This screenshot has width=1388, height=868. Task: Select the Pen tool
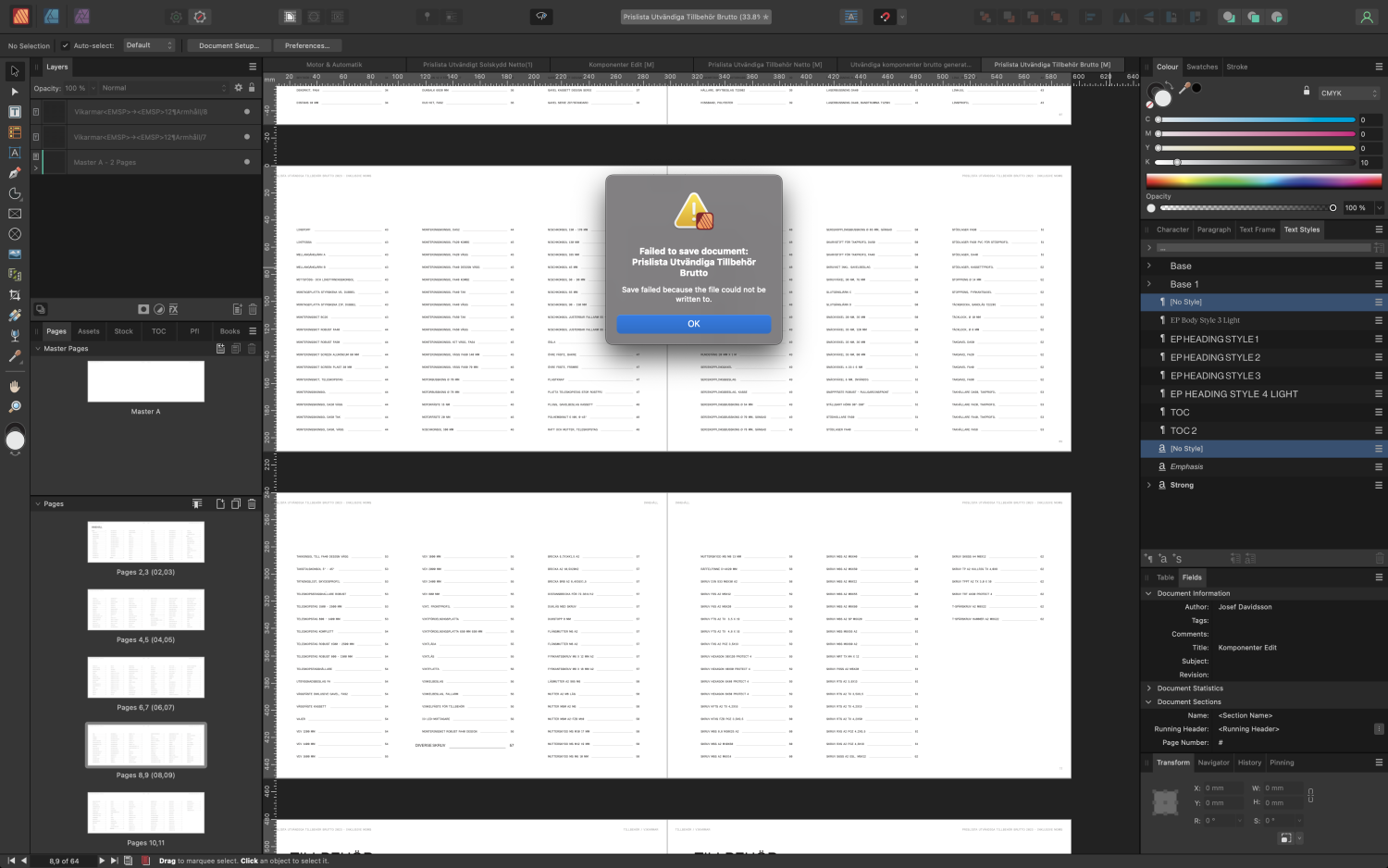click(15, 173)
